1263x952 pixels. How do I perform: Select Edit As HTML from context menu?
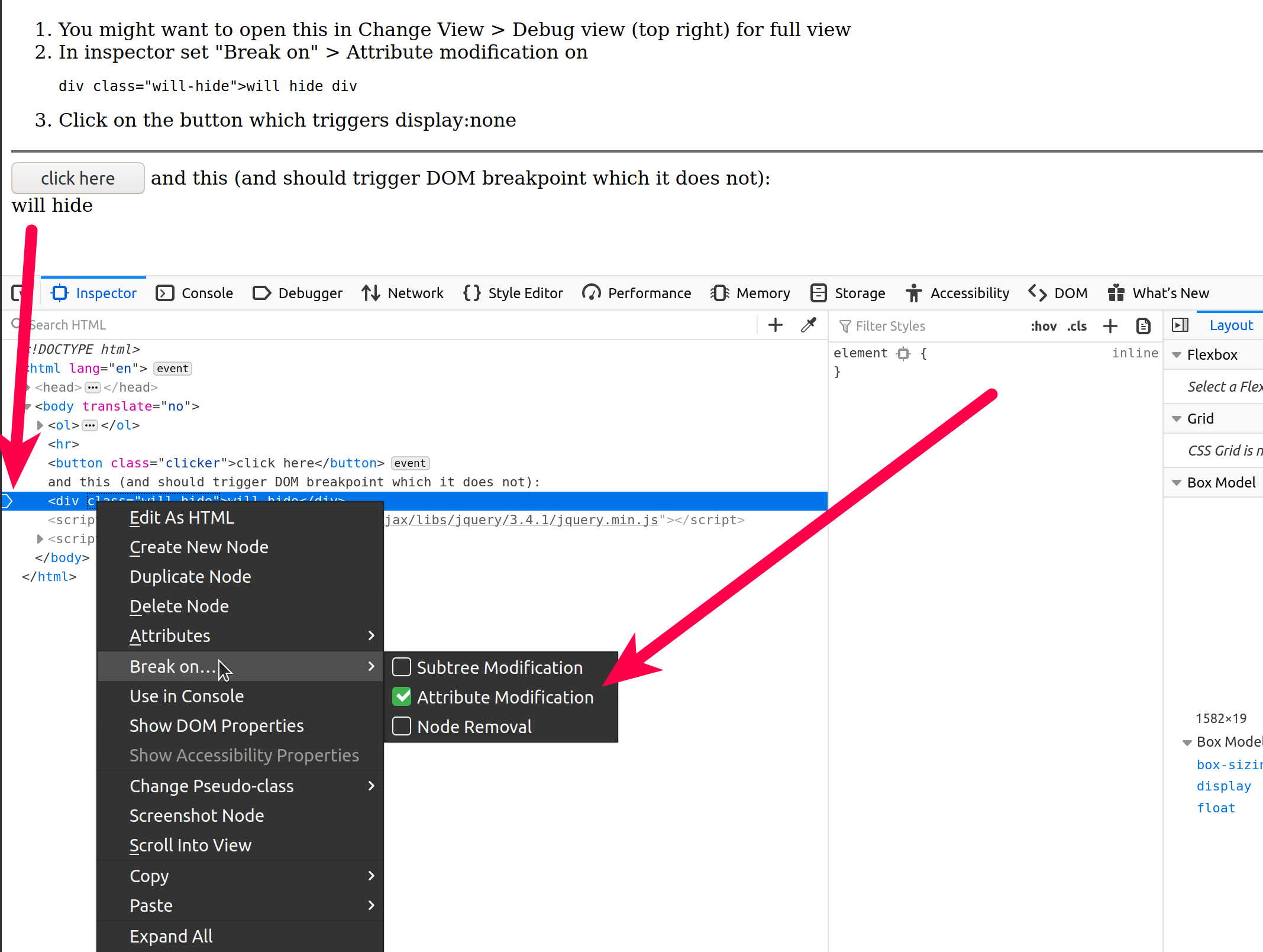coord(182,517)
